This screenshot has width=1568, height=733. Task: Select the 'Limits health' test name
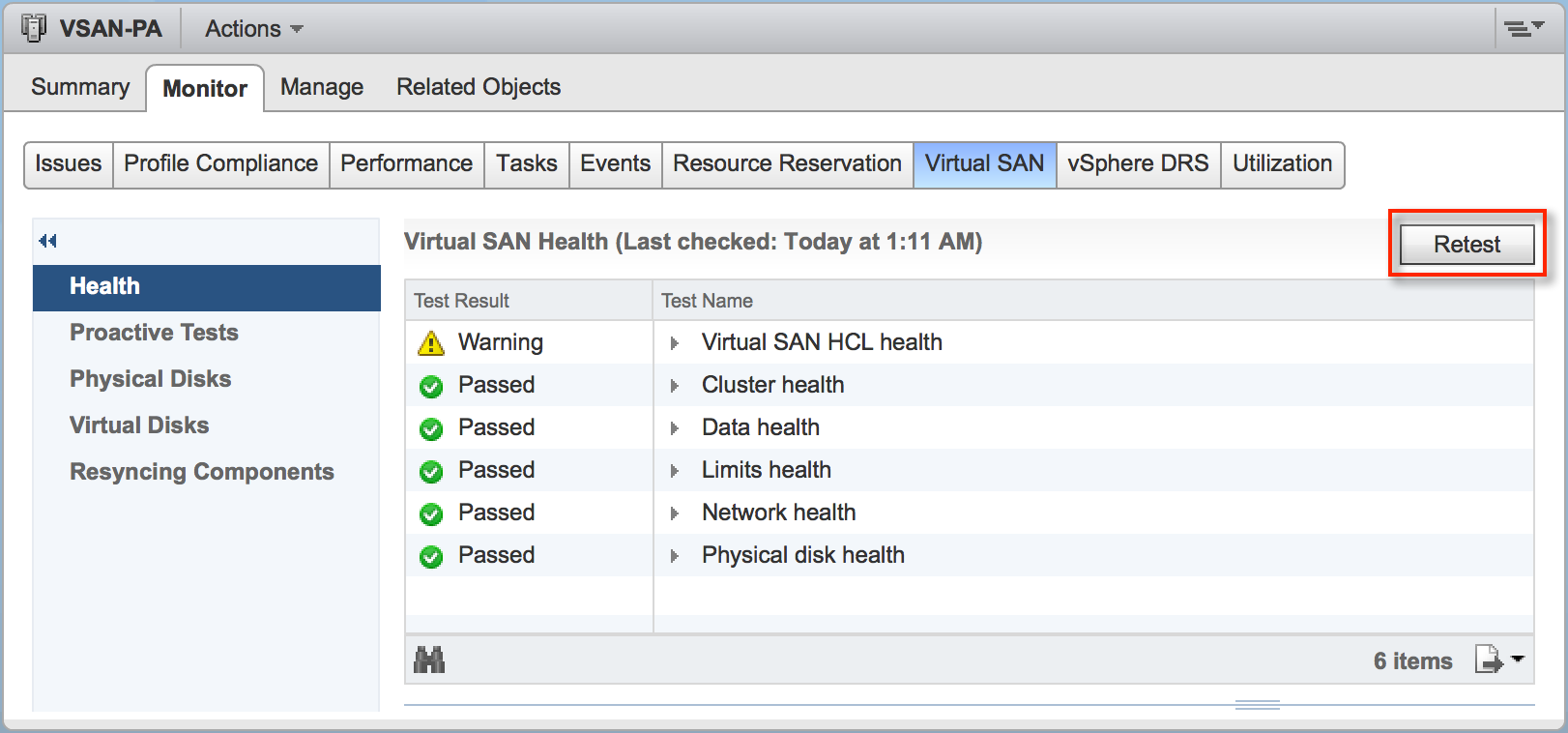(766, 470)
